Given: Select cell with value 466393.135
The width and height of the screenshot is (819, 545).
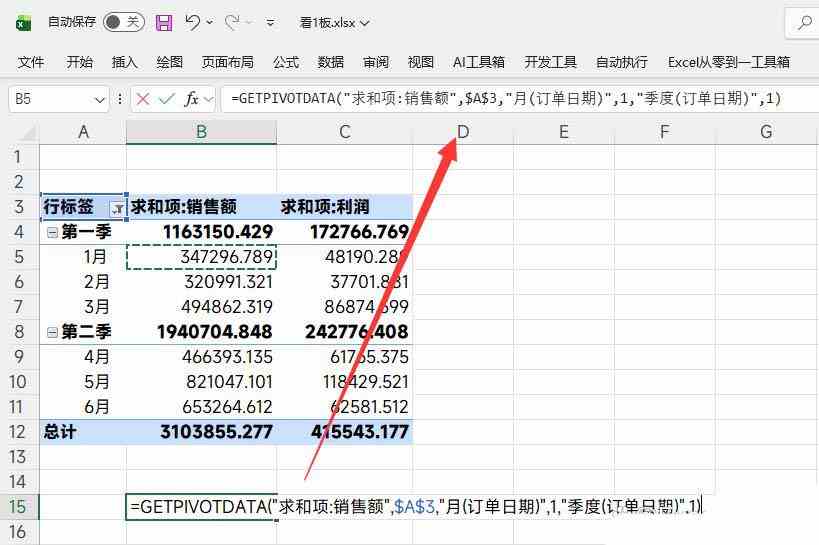Looking at the screenshot, I should click(x=202, y=357).
